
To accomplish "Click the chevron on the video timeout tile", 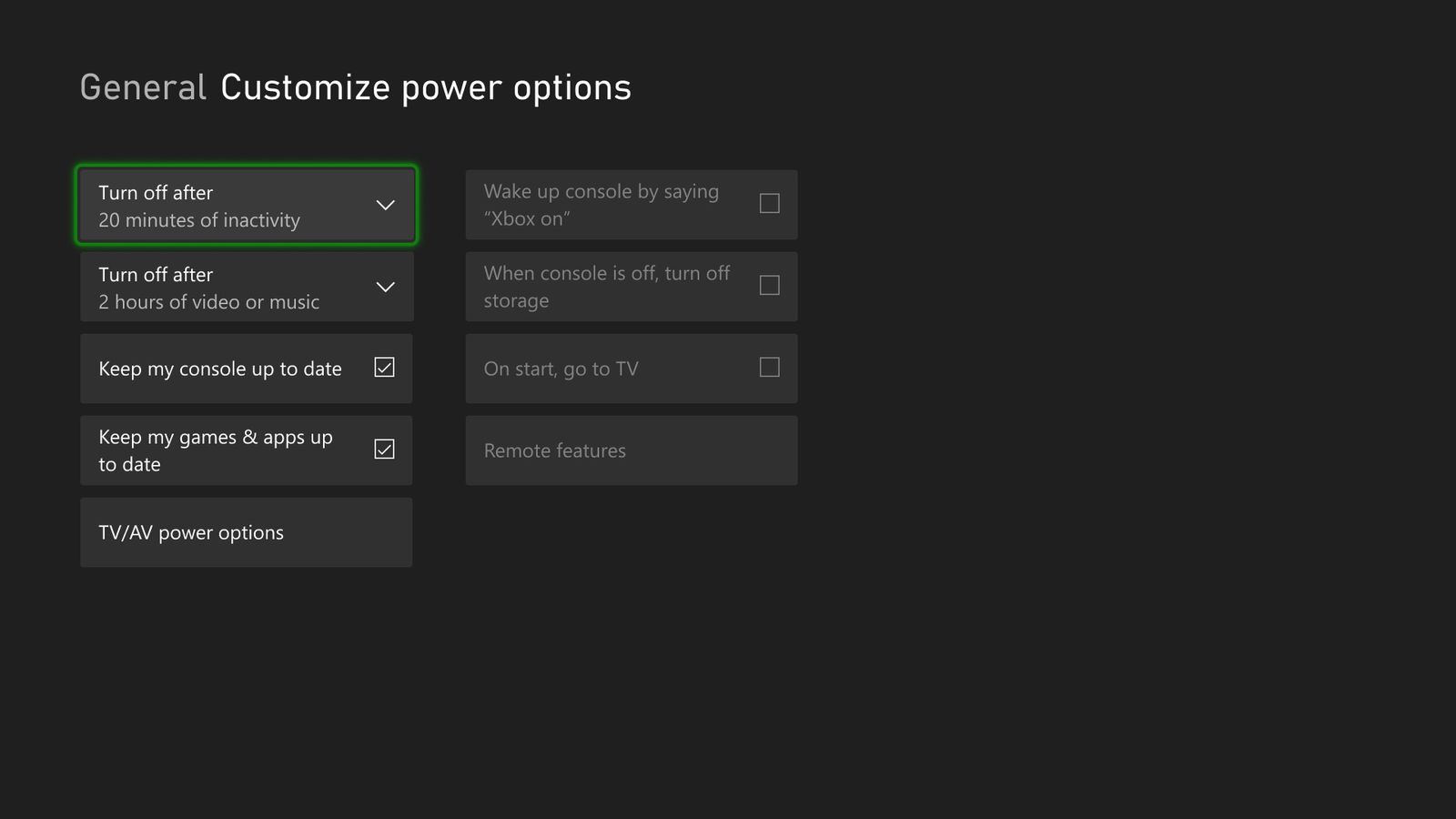I will coord(384,287).
